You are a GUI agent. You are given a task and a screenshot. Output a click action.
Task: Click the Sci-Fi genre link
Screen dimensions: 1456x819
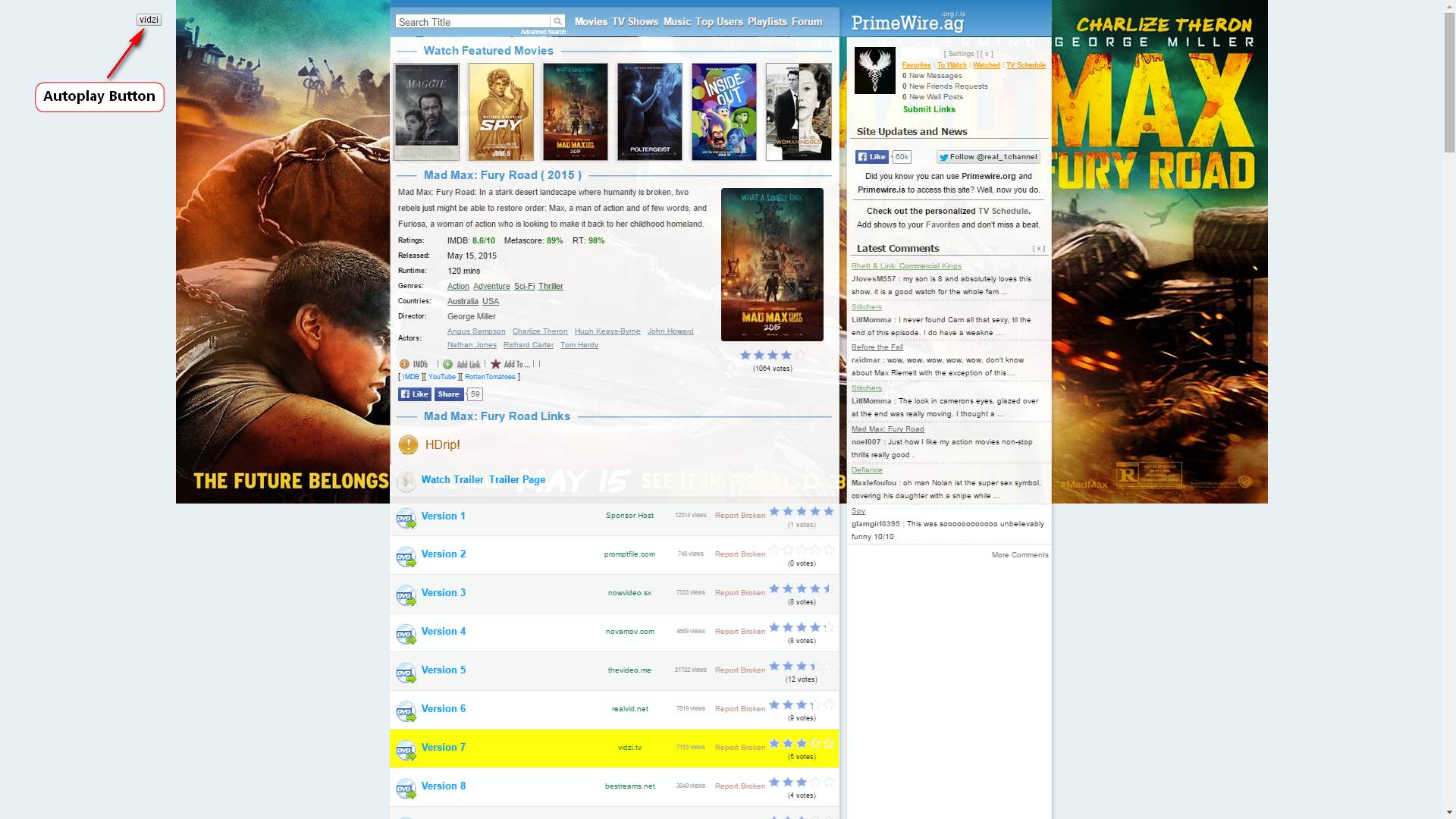click(524, 286)
